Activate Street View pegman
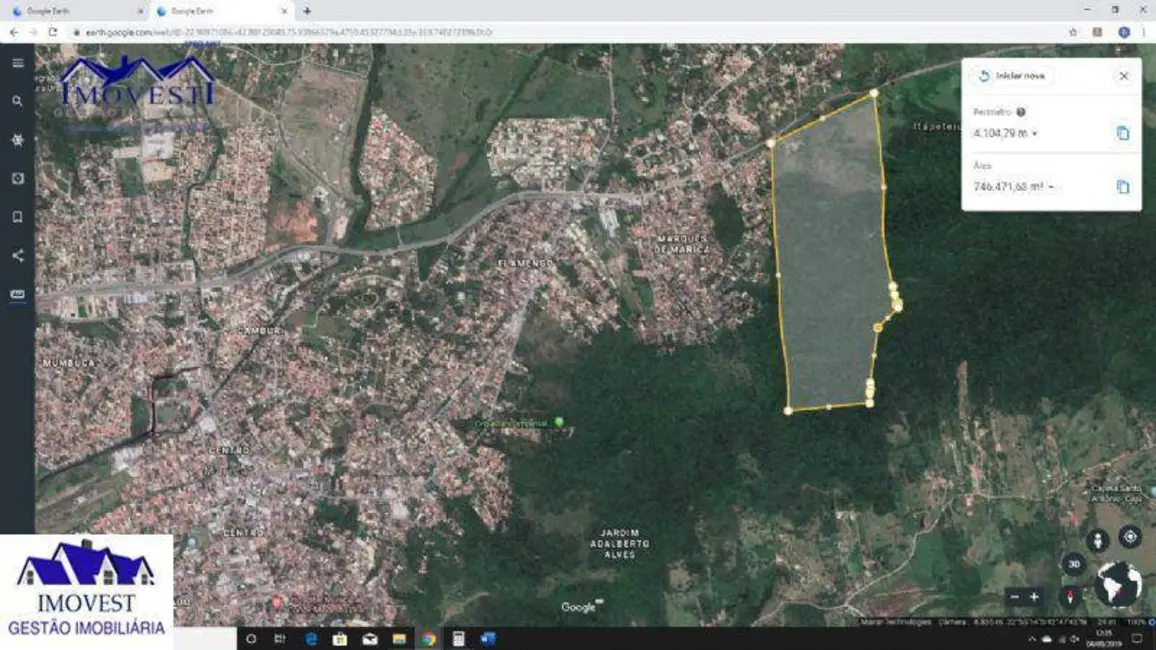 pos(1098,540)
